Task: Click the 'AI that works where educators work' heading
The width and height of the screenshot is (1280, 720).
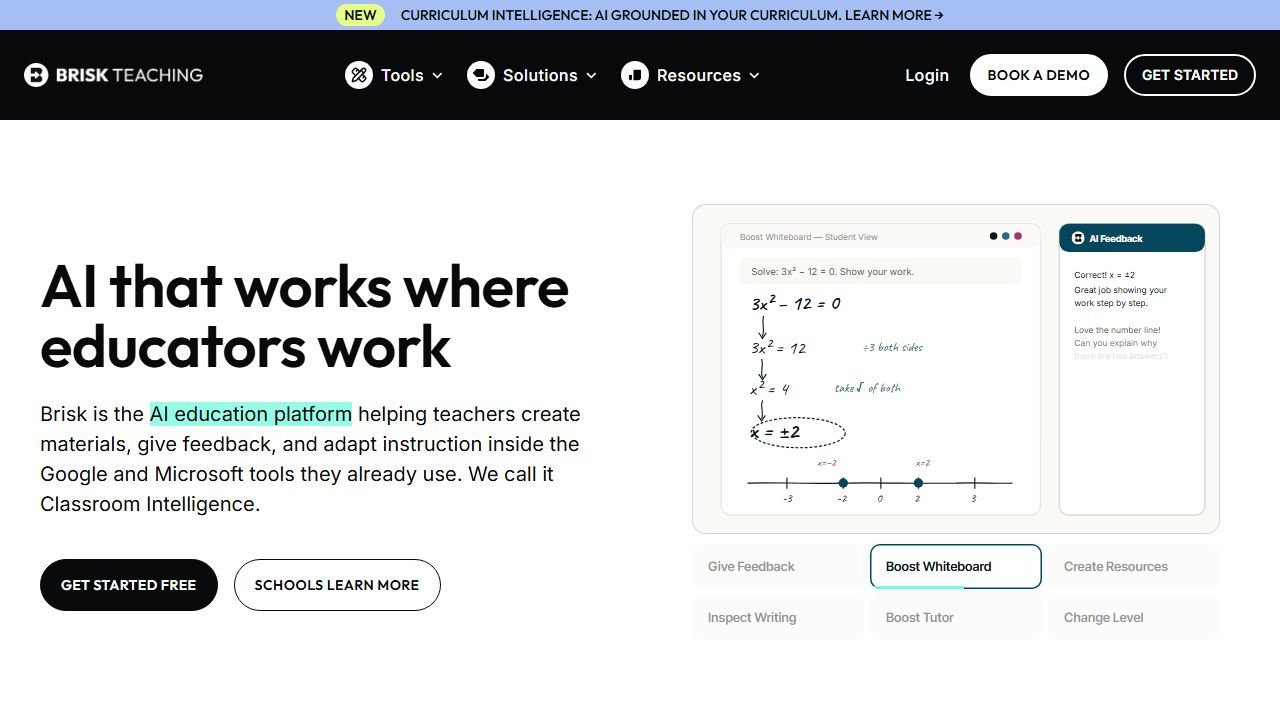Action: coord(305,316)
